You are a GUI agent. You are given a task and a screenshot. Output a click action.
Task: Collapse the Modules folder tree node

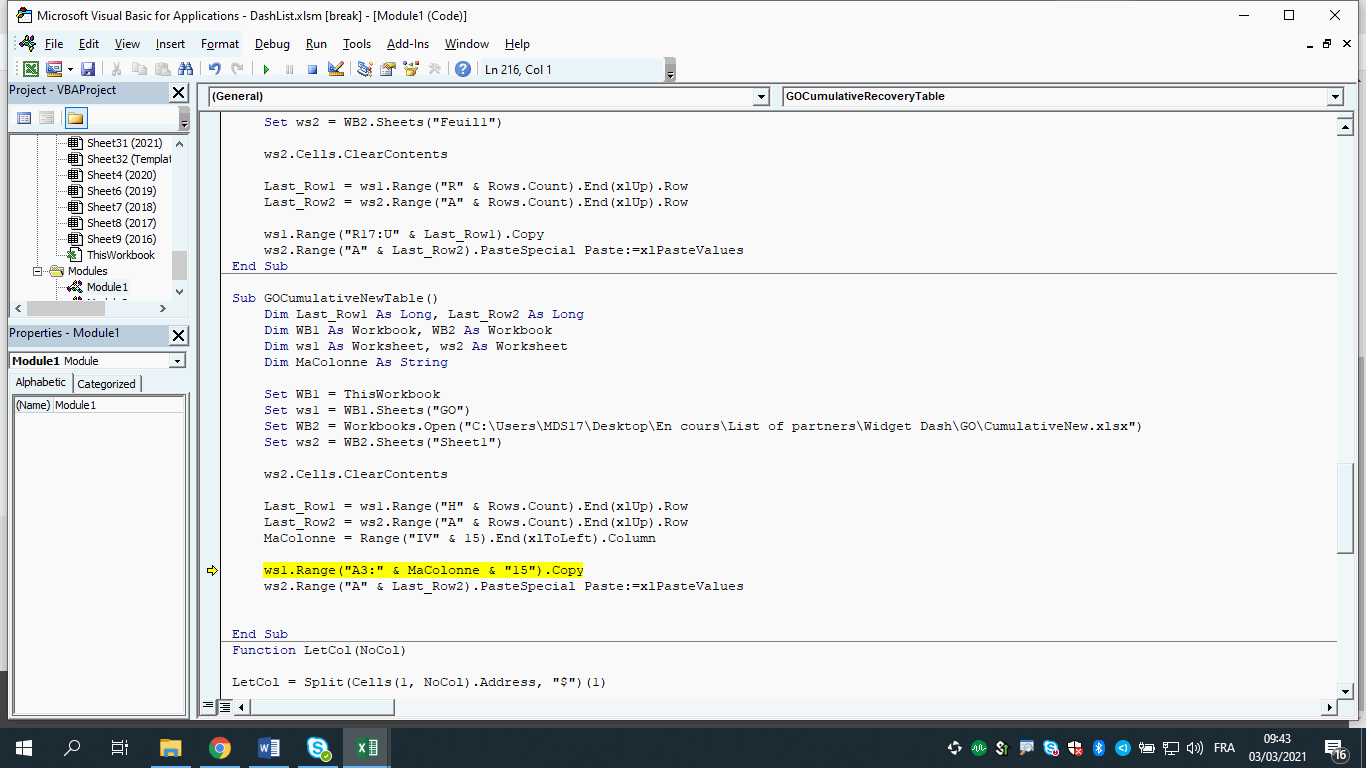38,271
